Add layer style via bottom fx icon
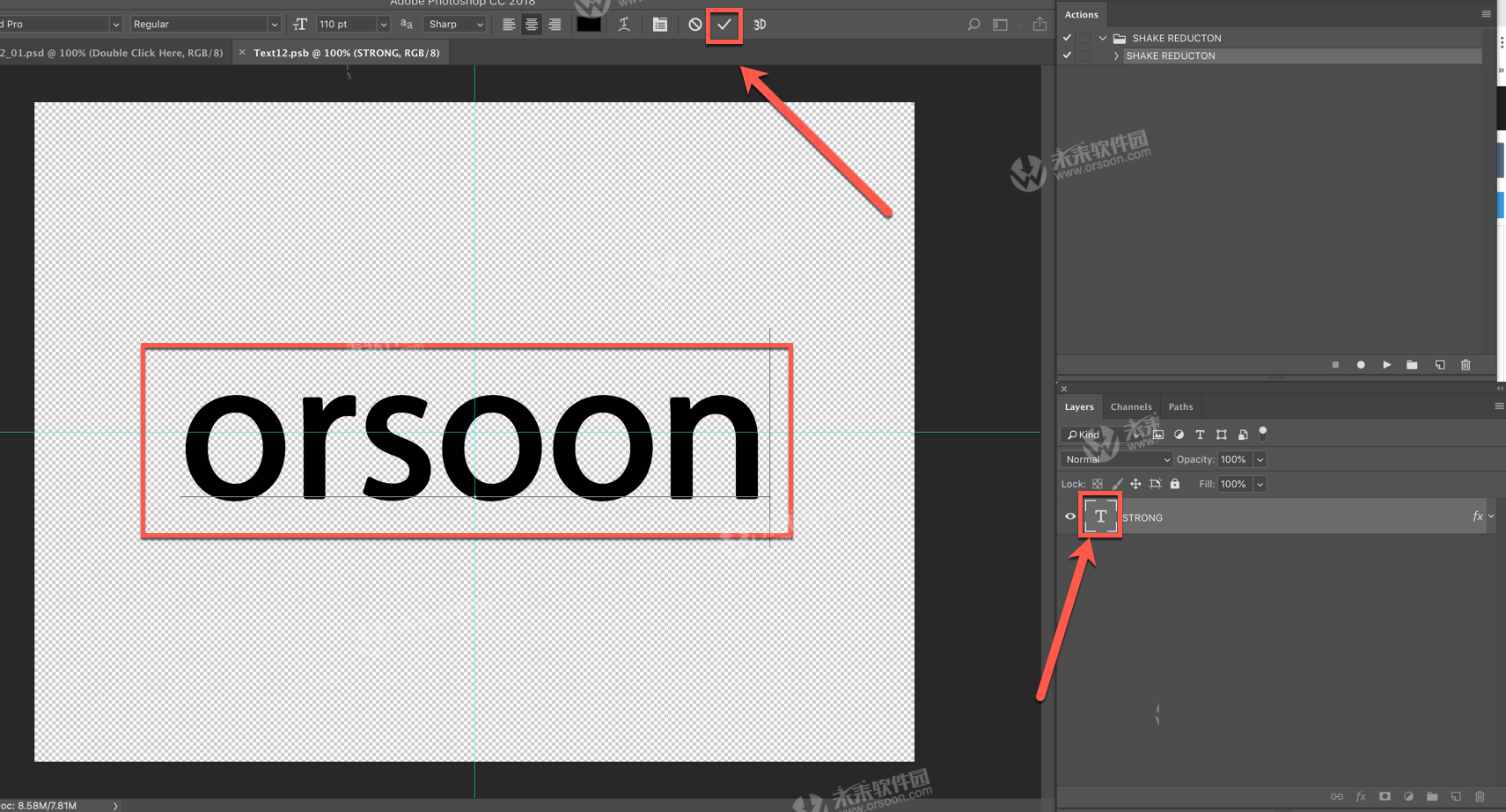 [1361, 796]
